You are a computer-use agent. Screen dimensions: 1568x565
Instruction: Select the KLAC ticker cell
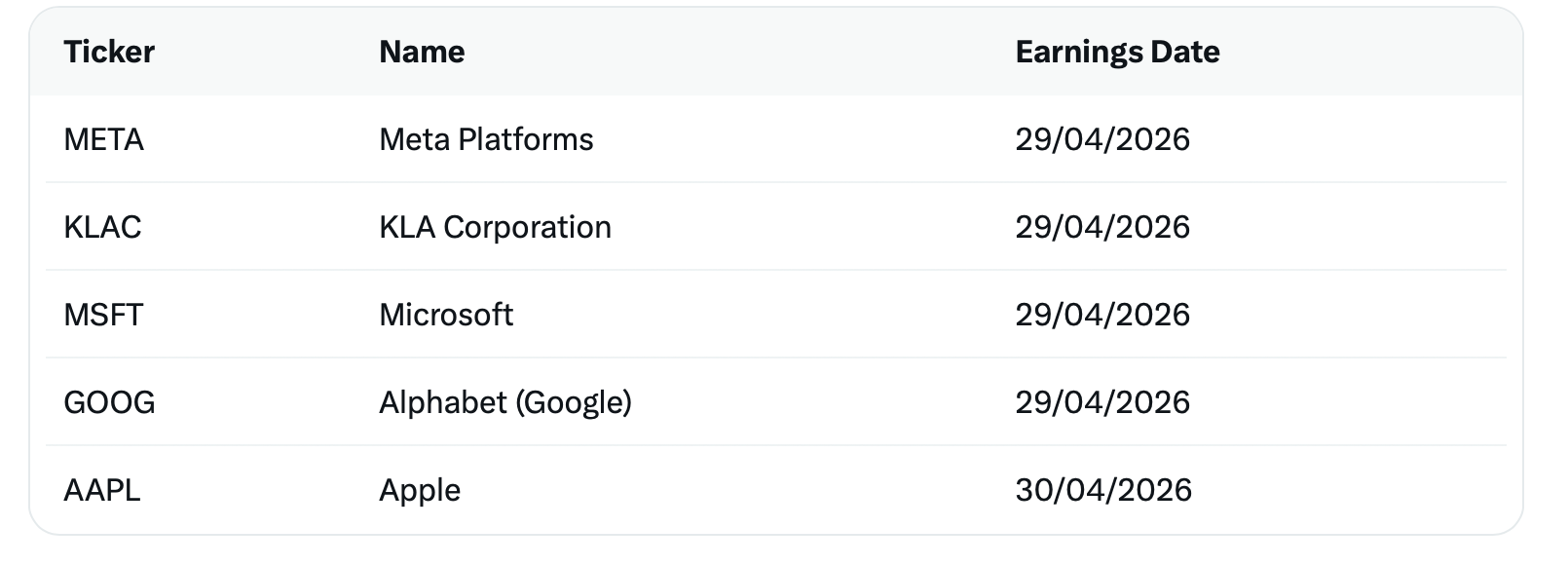pyautogui.click(x=102, y=227)
